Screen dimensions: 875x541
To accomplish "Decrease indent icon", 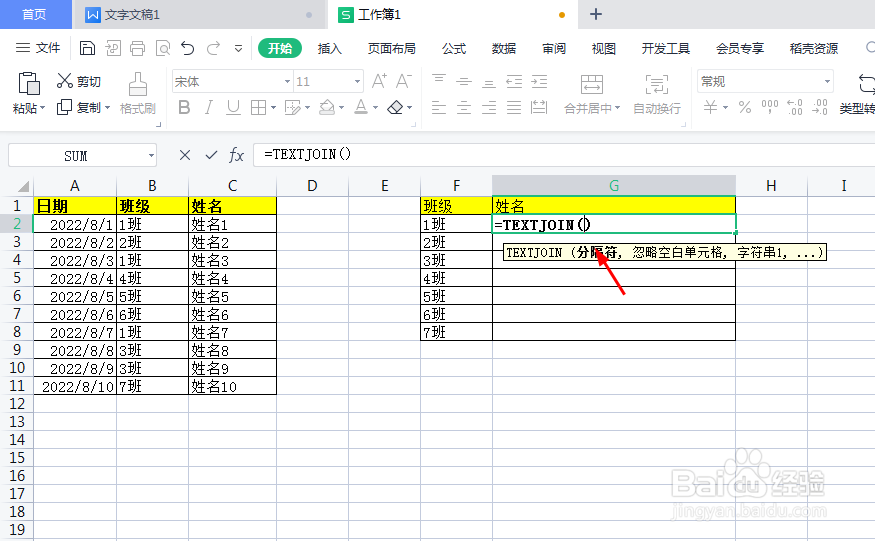I will coord(514,82).
